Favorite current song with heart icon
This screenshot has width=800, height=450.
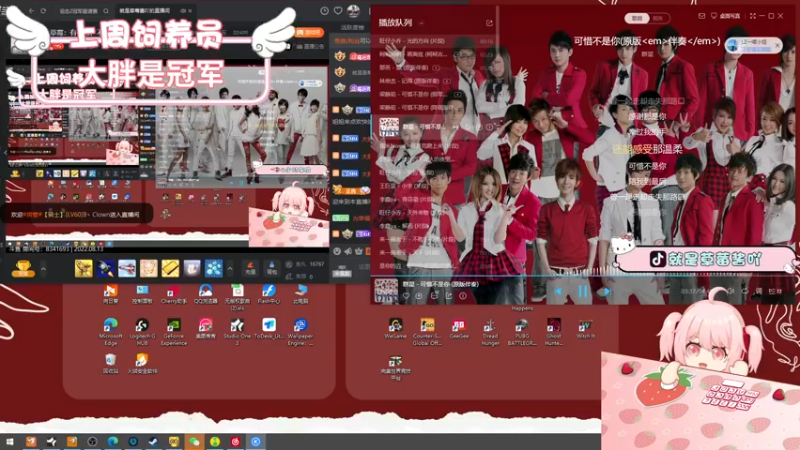(406, 295)
